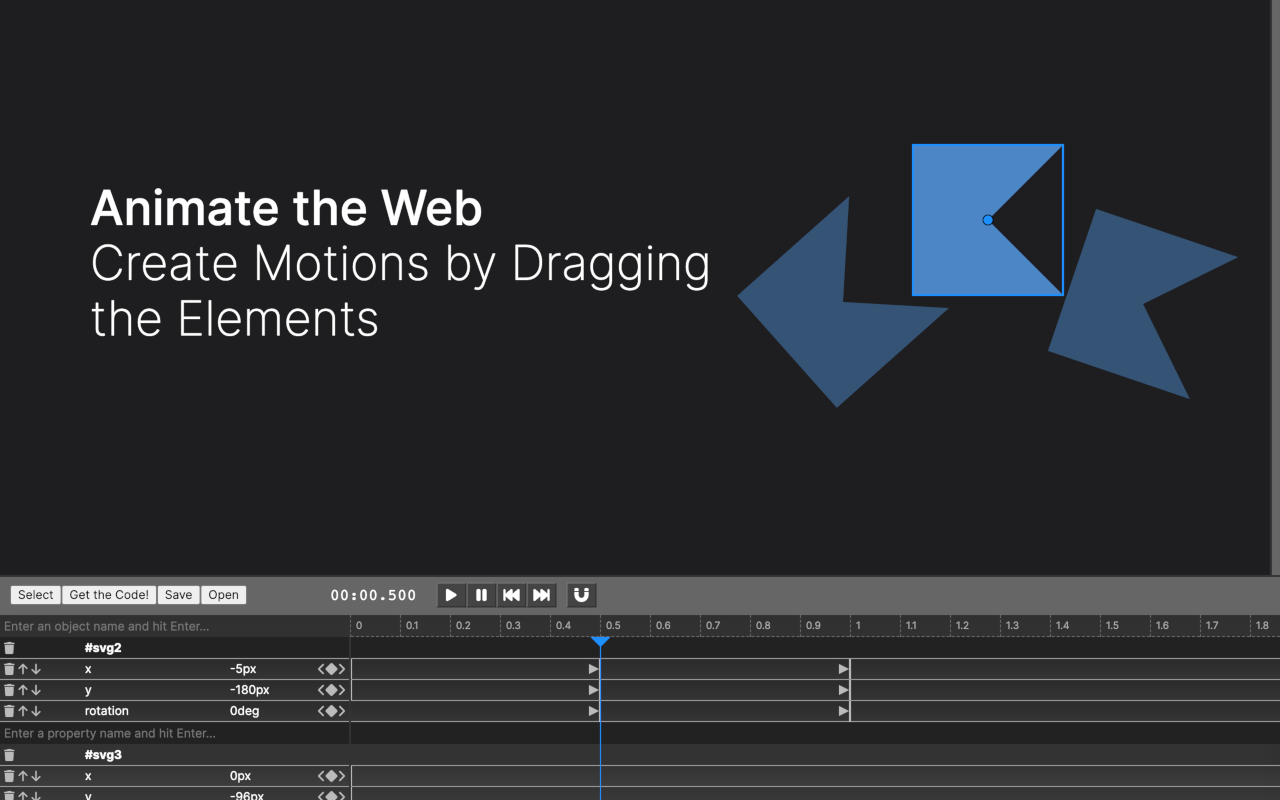Select the #svg2 x keyframe at 1
1280x800 pixels.
click(x=844, y=669)
